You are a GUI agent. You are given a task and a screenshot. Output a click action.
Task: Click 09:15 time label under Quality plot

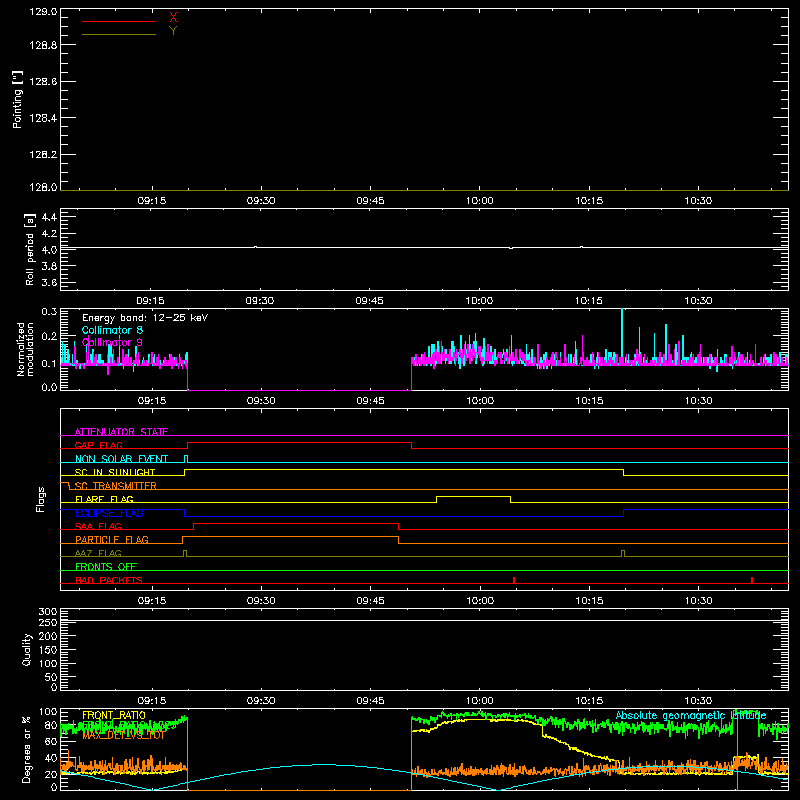(x=152, y=701)
